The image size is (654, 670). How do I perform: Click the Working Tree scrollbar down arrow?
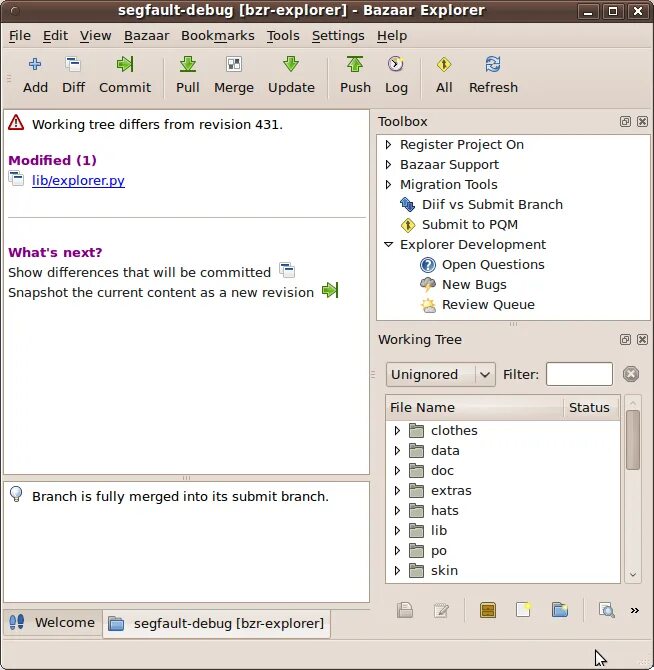[633, 575]
